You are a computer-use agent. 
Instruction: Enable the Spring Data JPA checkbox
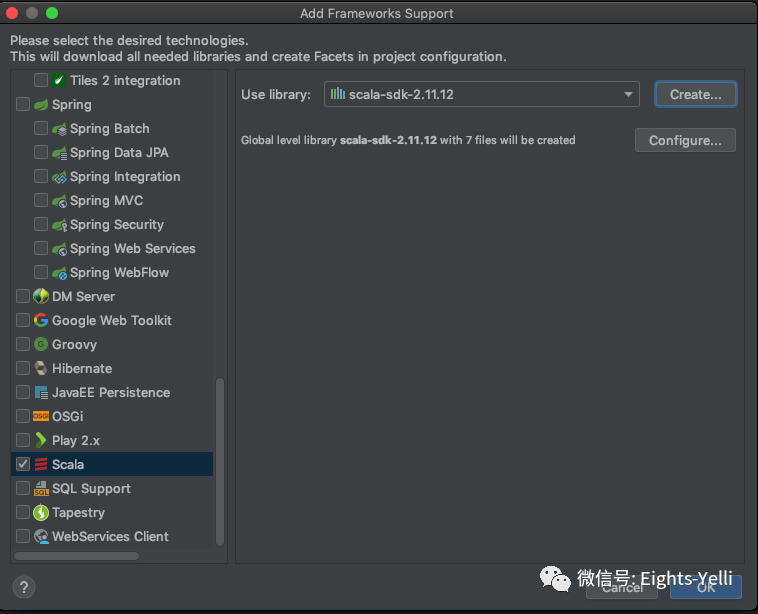coord(41,152)
